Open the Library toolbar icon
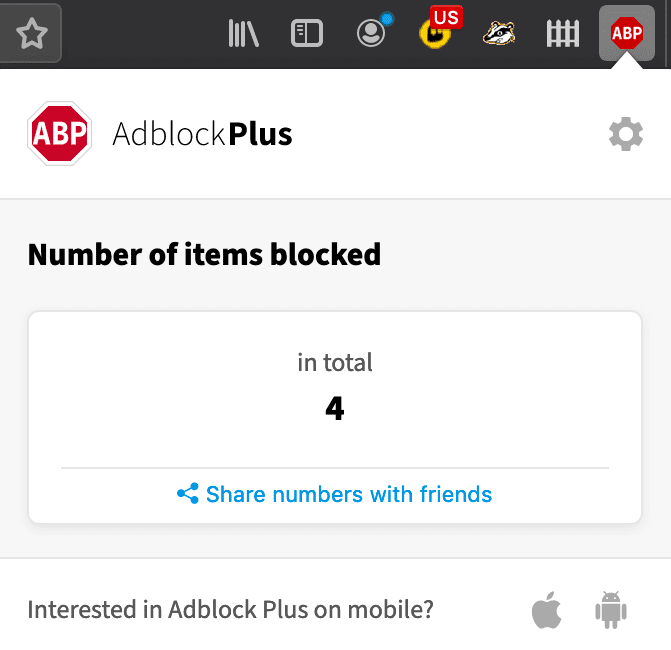671x650 pixels. (x=243, y=34)
